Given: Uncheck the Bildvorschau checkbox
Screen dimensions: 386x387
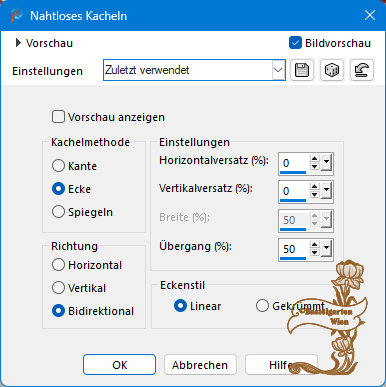Looking at the screenshot, I should 295,43.
